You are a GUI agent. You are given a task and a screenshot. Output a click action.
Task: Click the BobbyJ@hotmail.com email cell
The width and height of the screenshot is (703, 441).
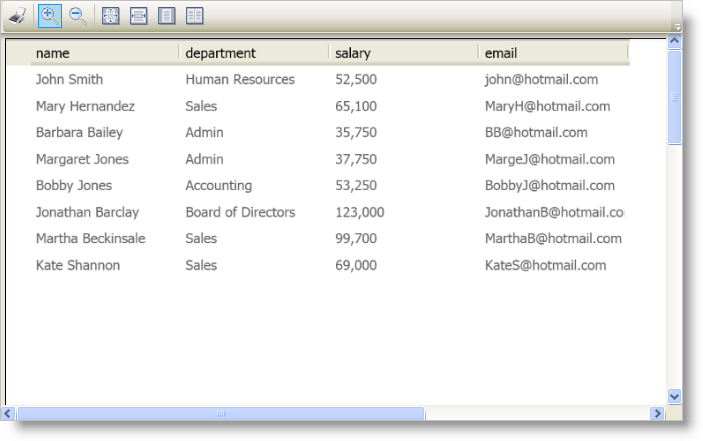point(550,186)
